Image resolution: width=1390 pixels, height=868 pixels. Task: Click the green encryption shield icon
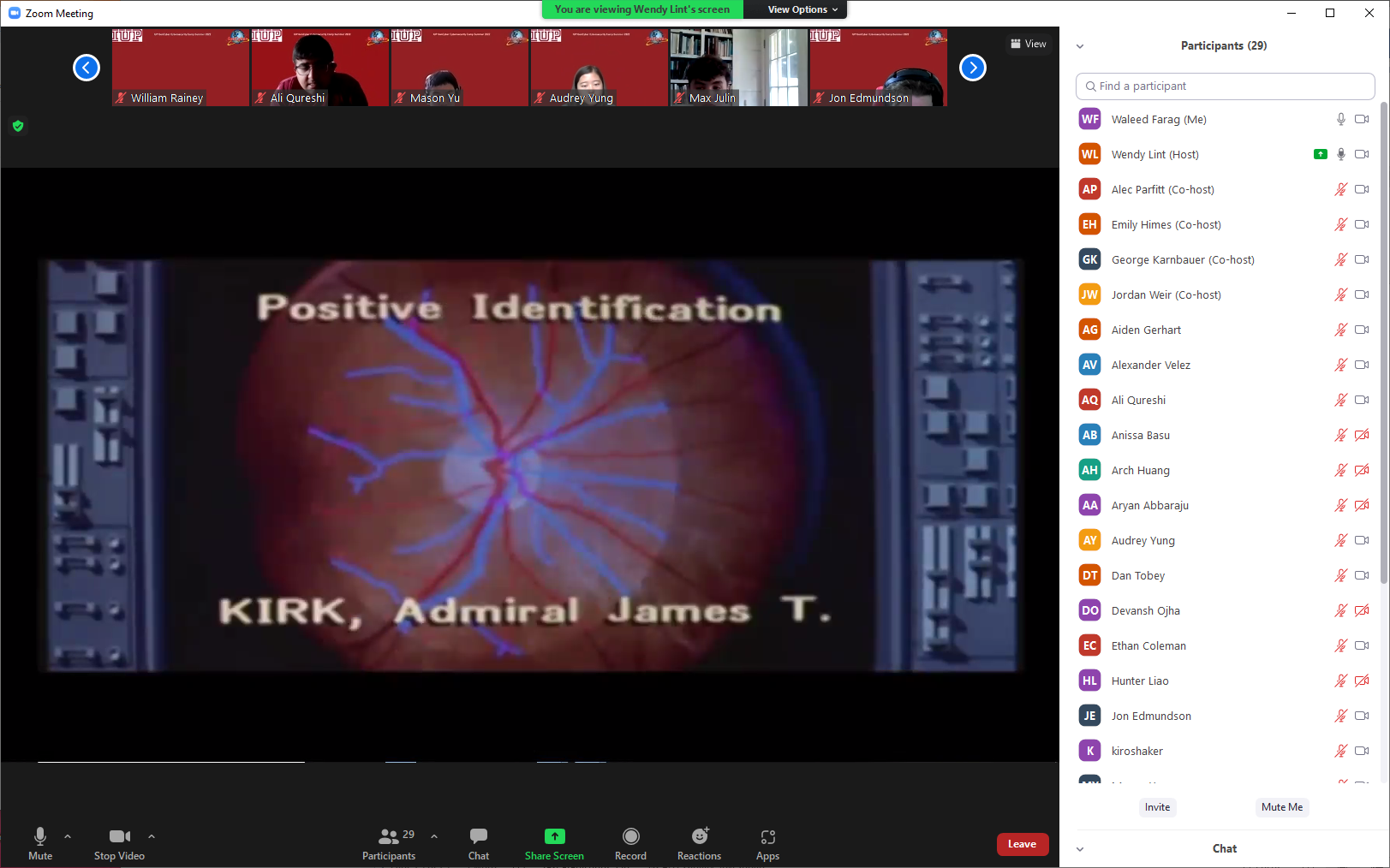pos(18,126)
